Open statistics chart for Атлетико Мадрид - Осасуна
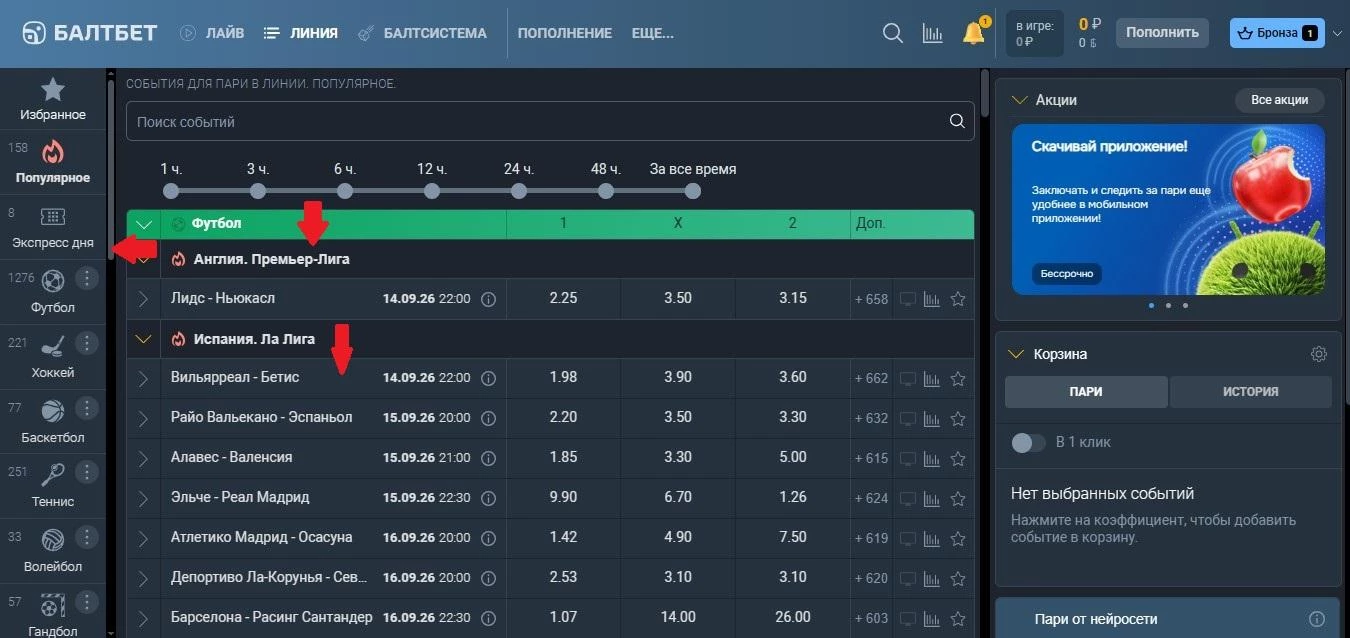The height and width of the screenshot is (638, 1350). pos(932,538)
